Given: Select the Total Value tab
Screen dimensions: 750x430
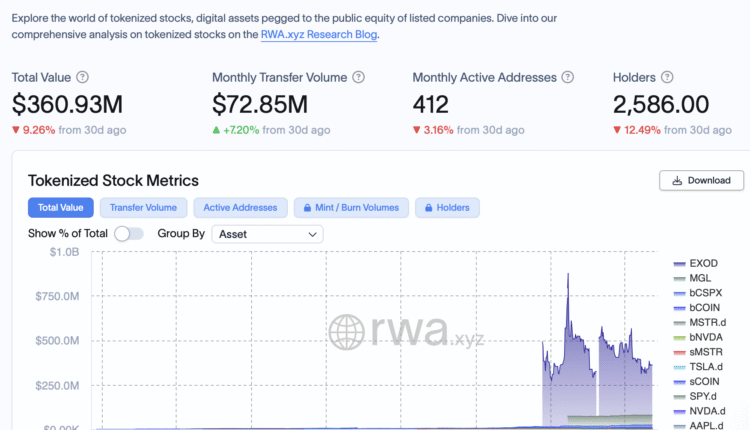Looking at the screenshot, I should tap(61, 207).
